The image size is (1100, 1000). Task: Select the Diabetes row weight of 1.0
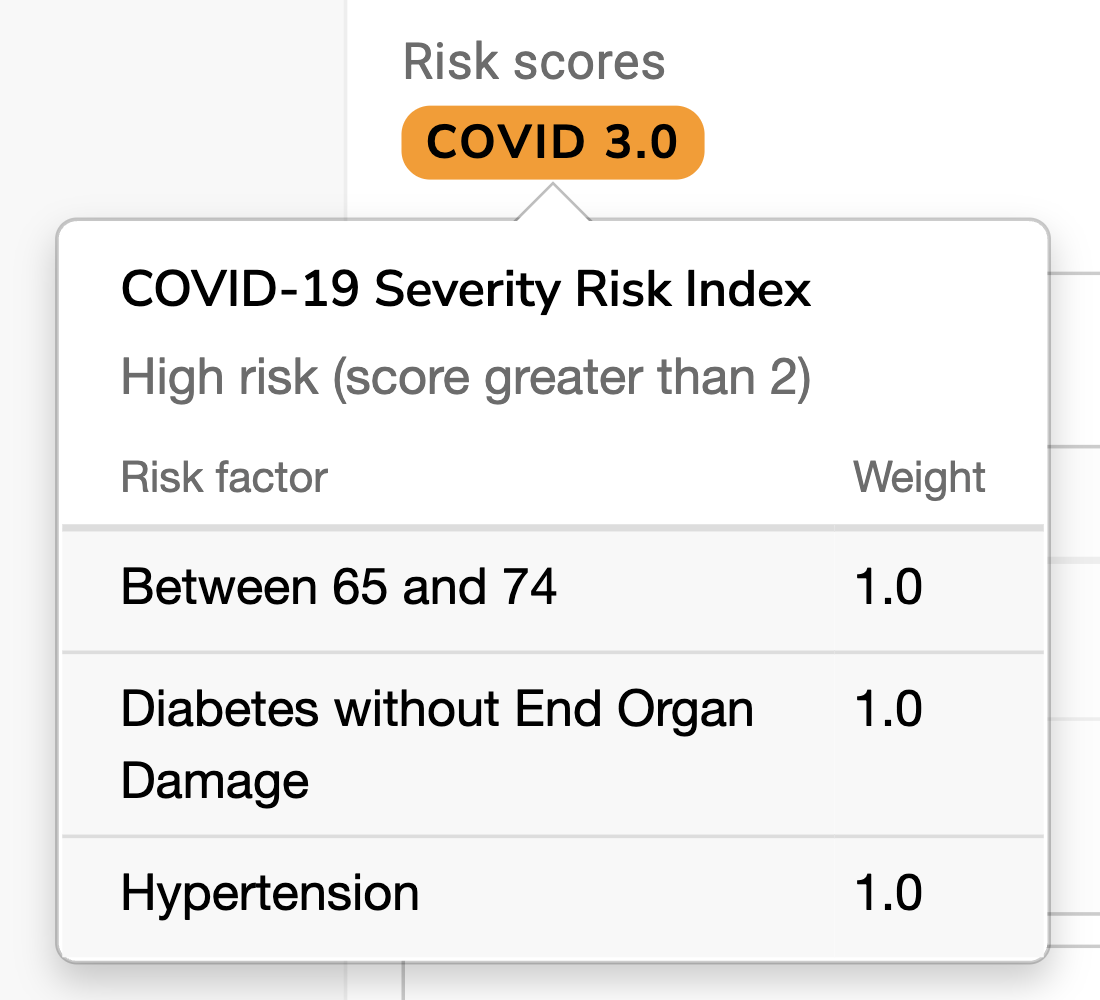coord(888,709)
